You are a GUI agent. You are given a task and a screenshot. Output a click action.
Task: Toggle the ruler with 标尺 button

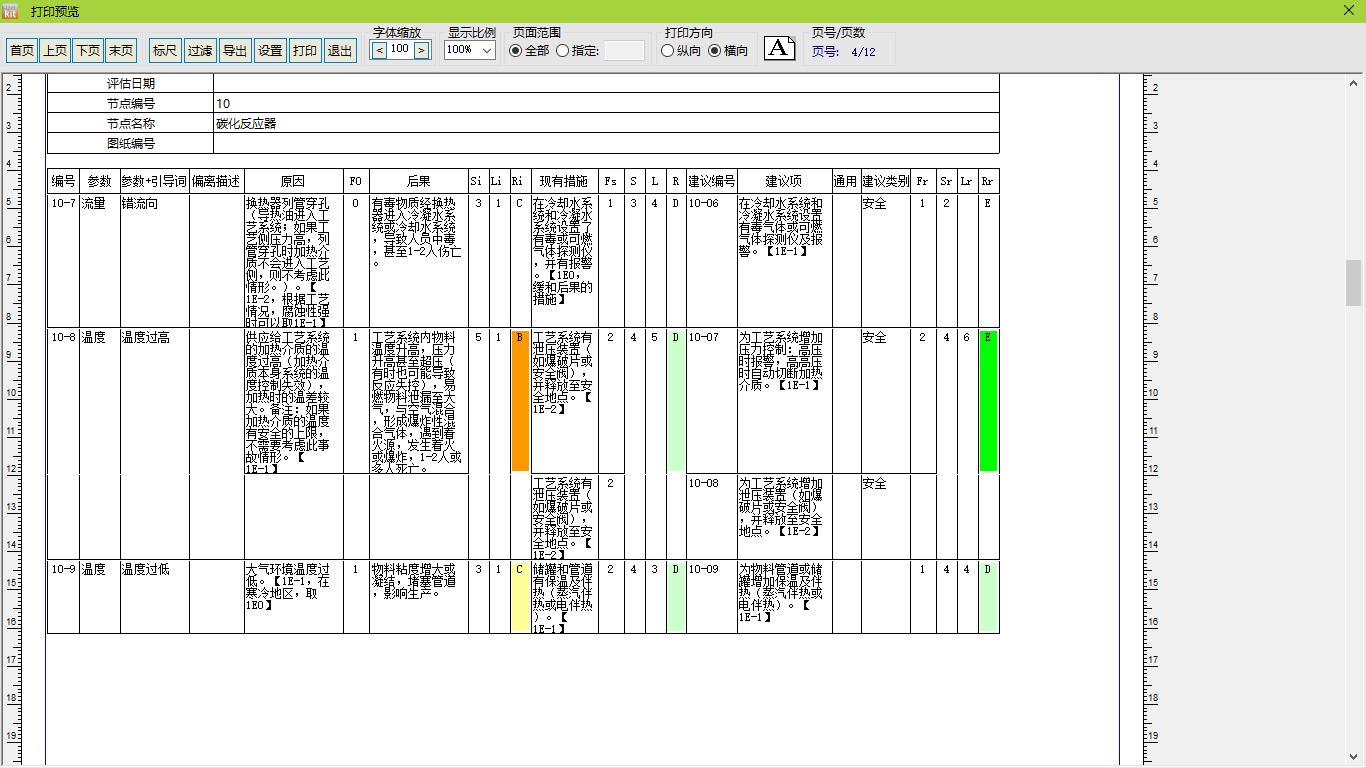point(165,50)
